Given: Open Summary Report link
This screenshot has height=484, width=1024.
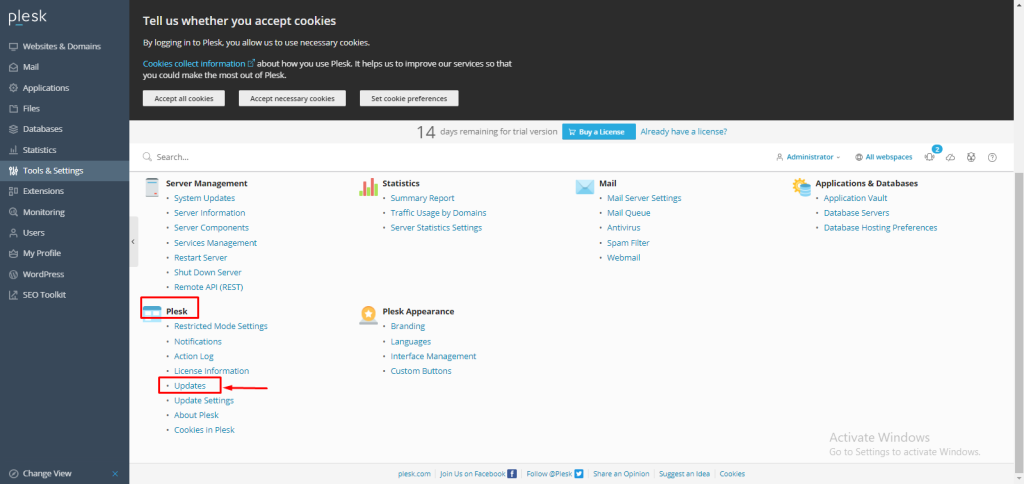Looking at the screenshot, I should coord(423,198).
